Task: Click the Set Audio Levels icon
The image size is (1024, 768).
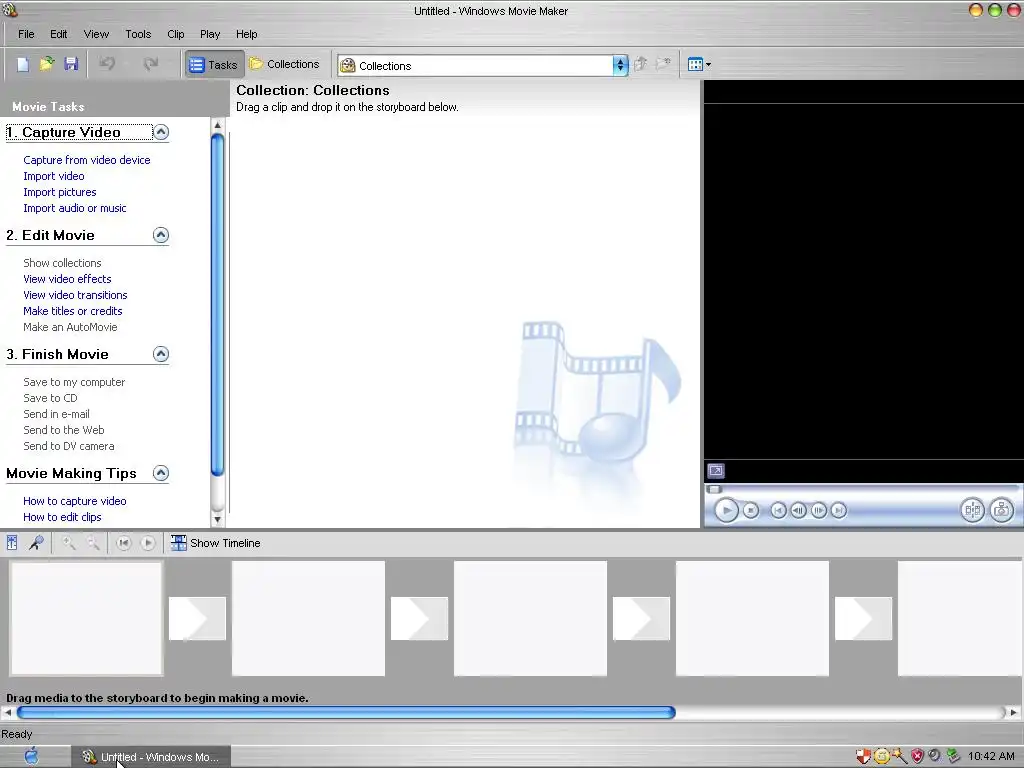Action: click(12, 543)
